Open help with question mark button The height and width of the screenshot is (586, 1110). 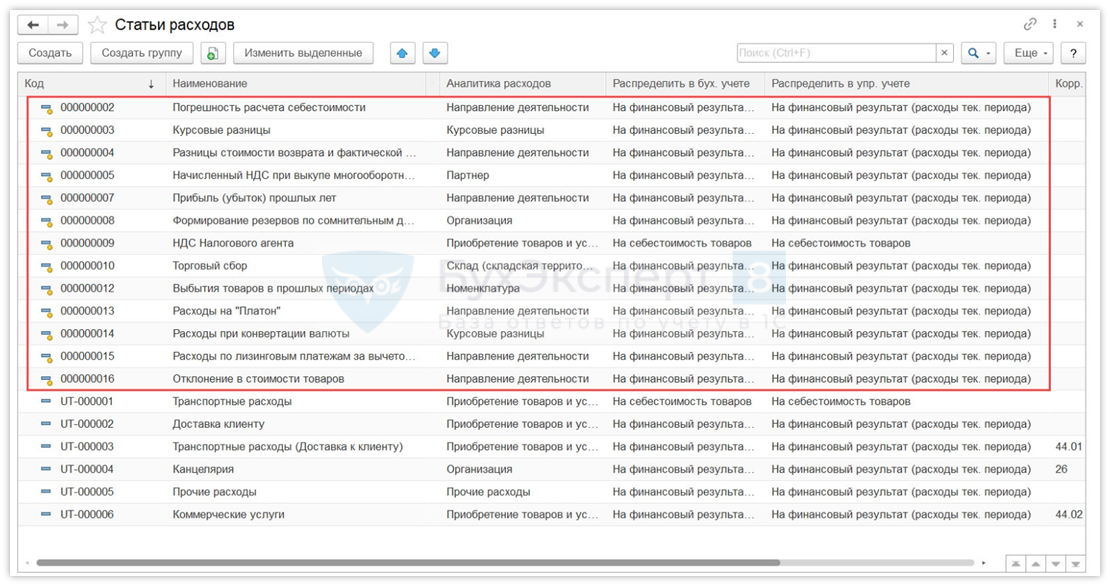click(1073, 53)
